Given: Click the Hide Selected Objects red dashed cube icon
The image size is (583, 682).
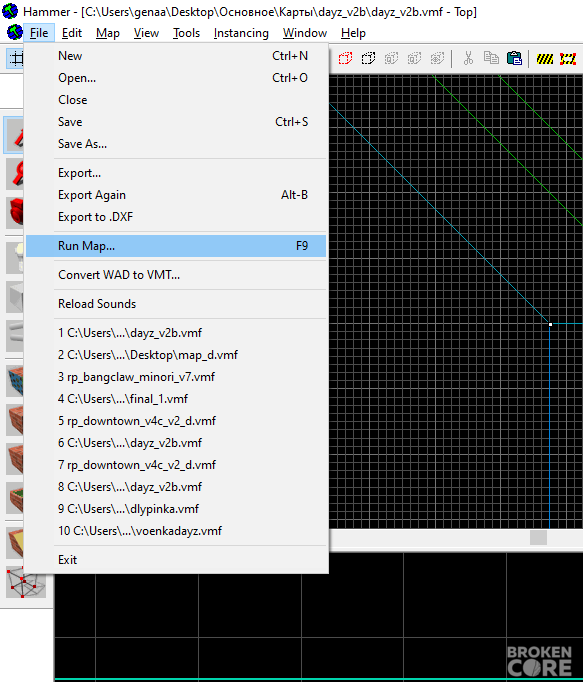Looking at the screenshot, I should [x=345, y=58].
